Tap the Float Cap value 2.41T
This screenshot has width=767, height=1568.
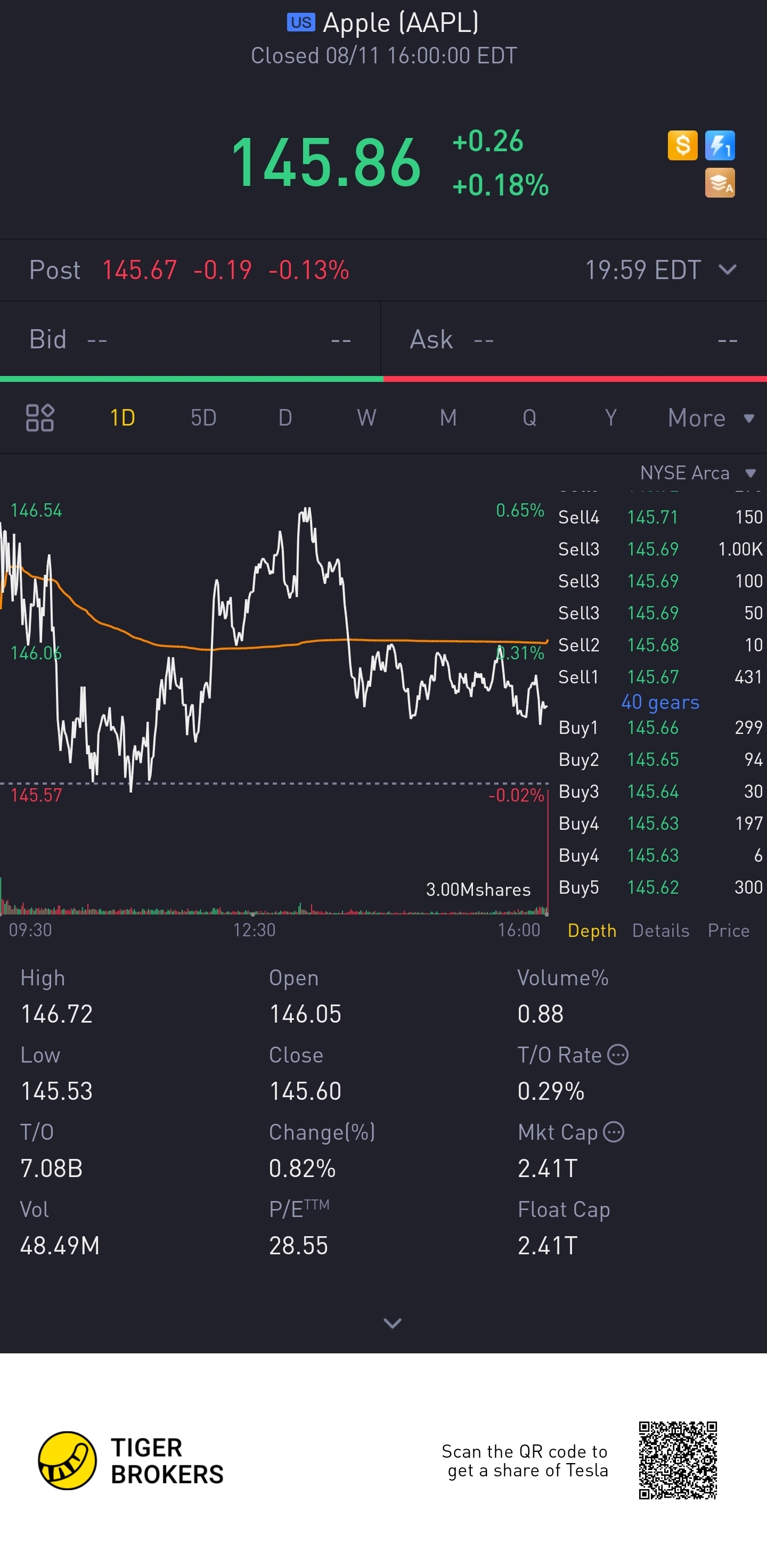tap(547, 1245)
